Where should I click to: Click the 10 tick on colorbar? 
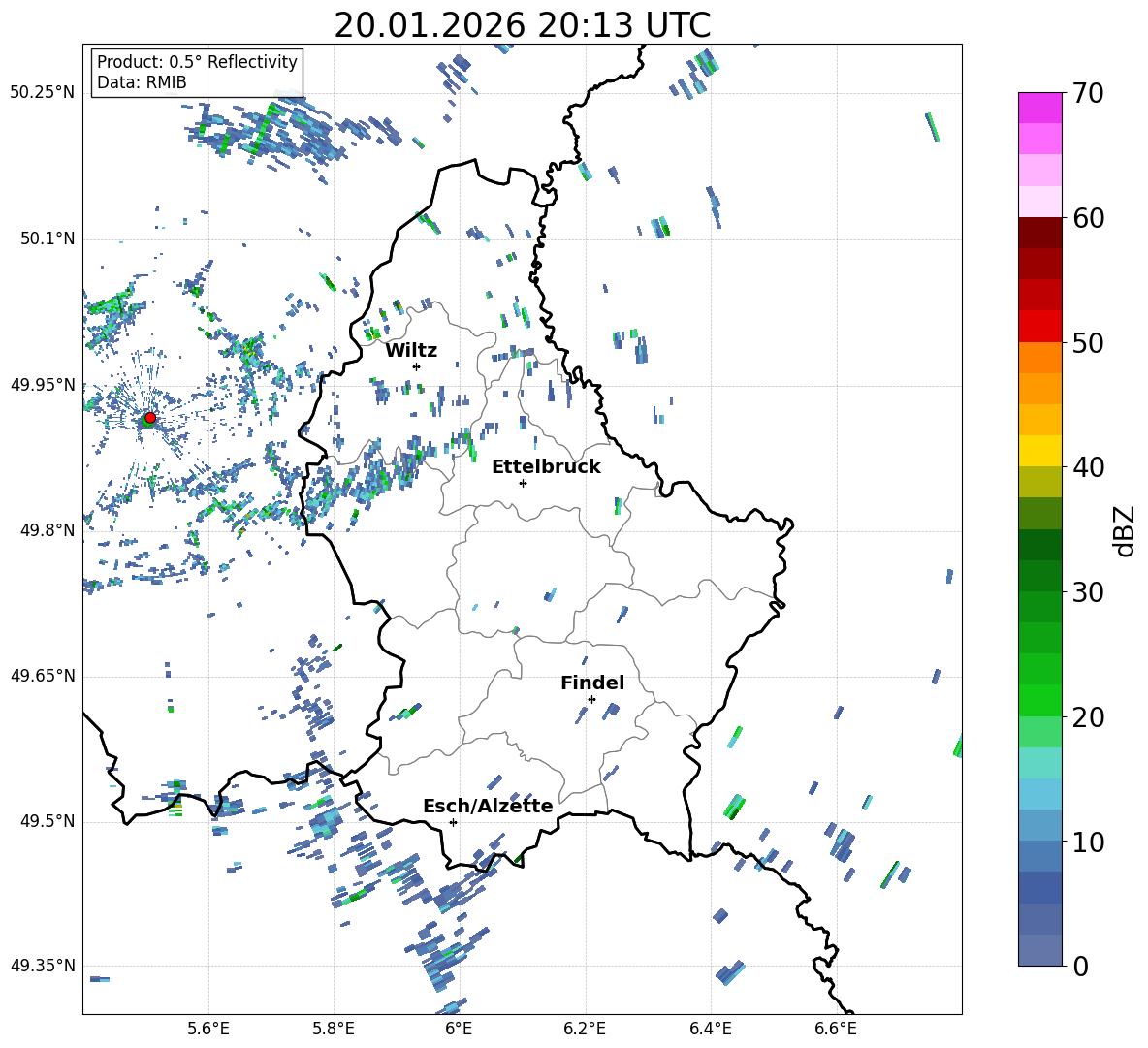point(1087,842)
